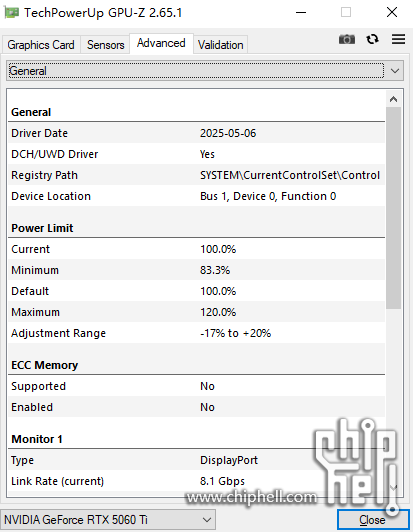Open the hamburger menu icon
This screenshot has width=413, height=532.
click(398, 39)
